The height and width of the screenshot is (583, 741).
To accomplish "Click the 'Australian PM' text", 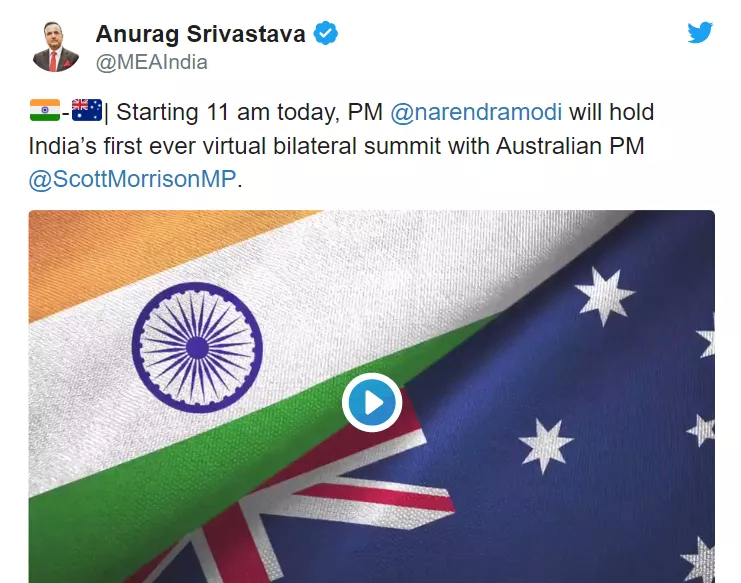I will click(570, 146).
